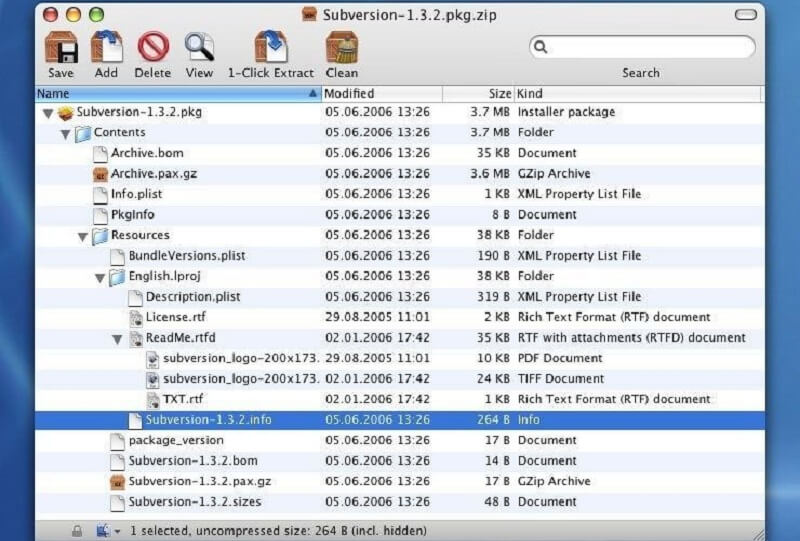Click the green zoom window button
The image size is (800, 541).
tap(96, 15)
